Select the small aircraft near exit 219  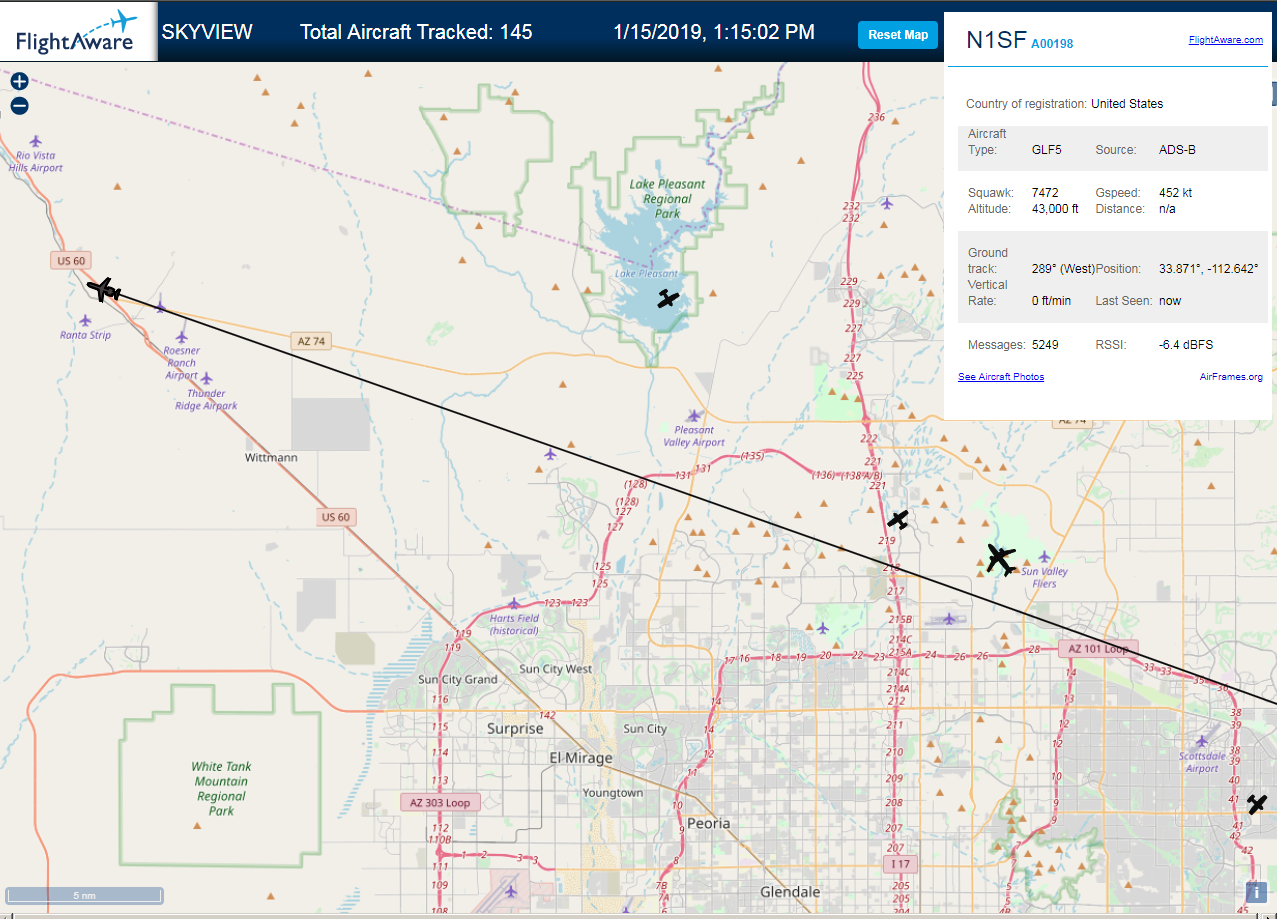(898, 520)
